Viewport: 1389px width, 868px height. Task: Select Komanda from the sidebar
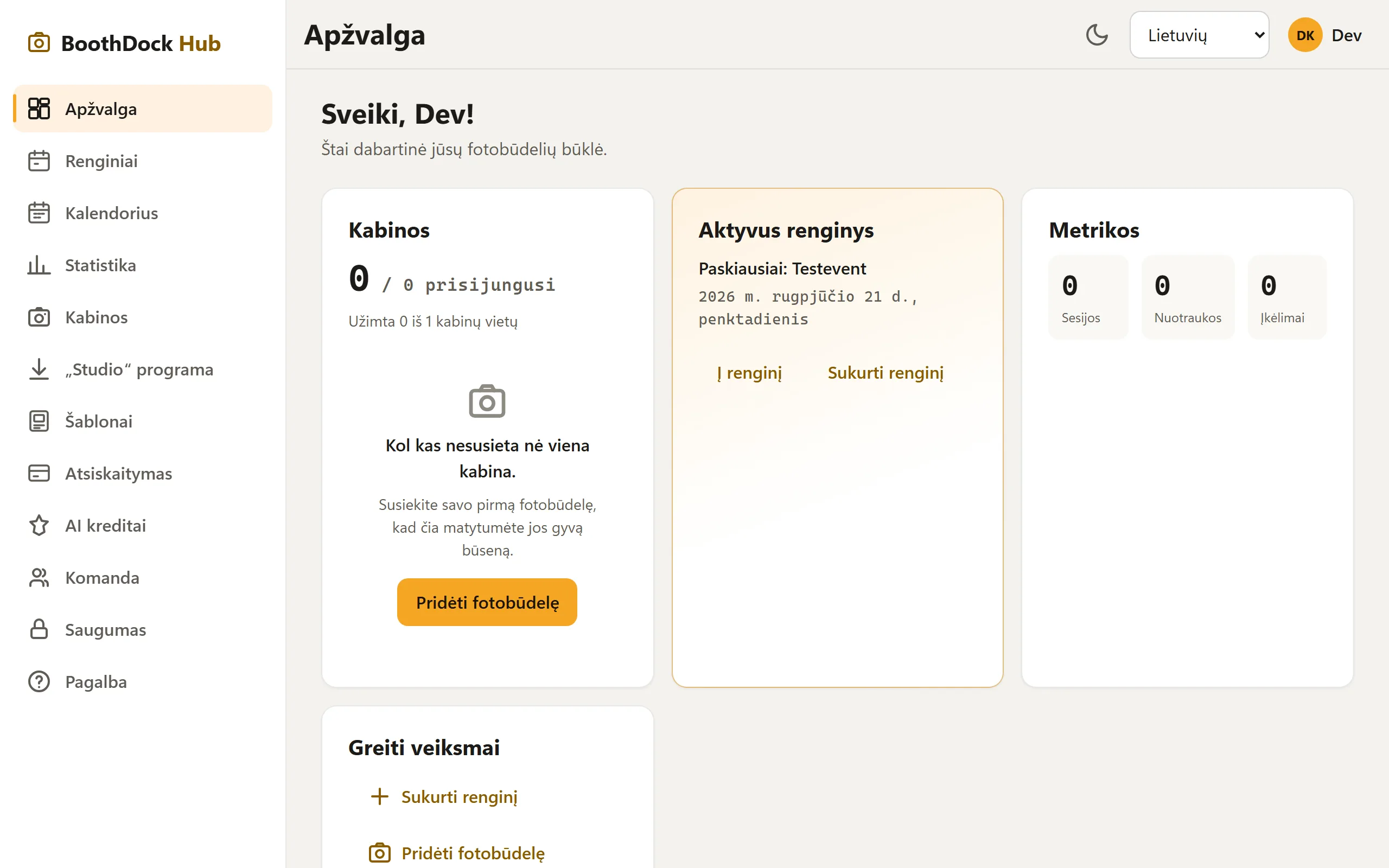click(142, 578)
